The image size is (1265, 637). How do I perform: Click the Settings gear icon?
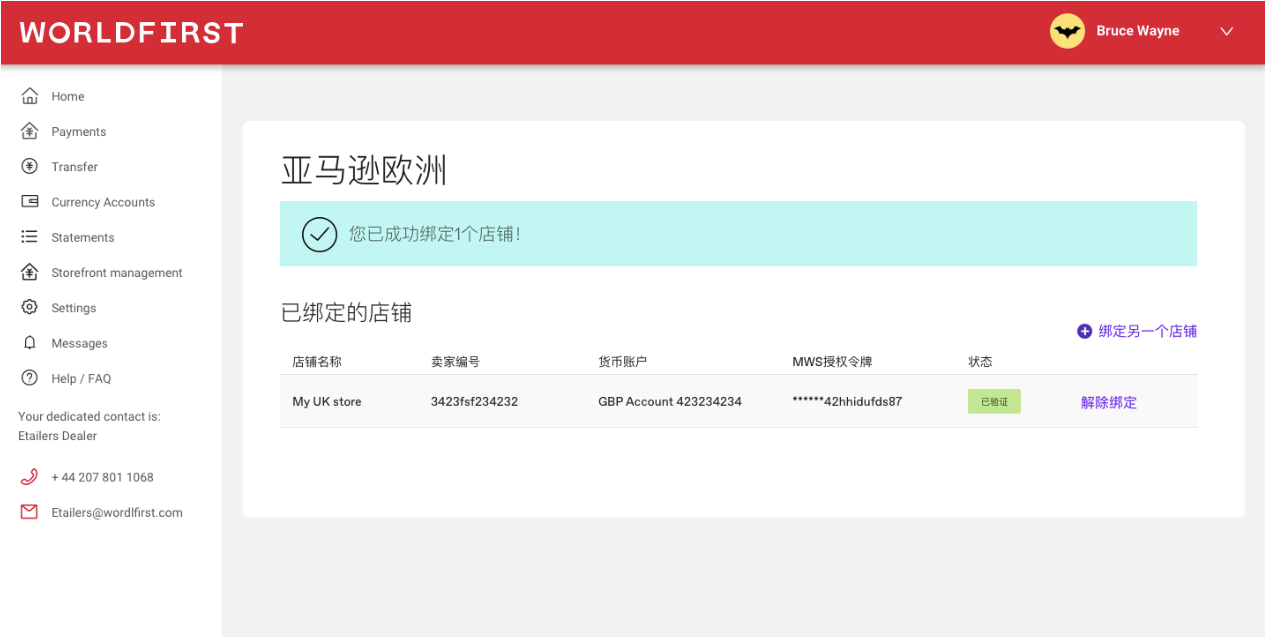(x=30, y=307)
